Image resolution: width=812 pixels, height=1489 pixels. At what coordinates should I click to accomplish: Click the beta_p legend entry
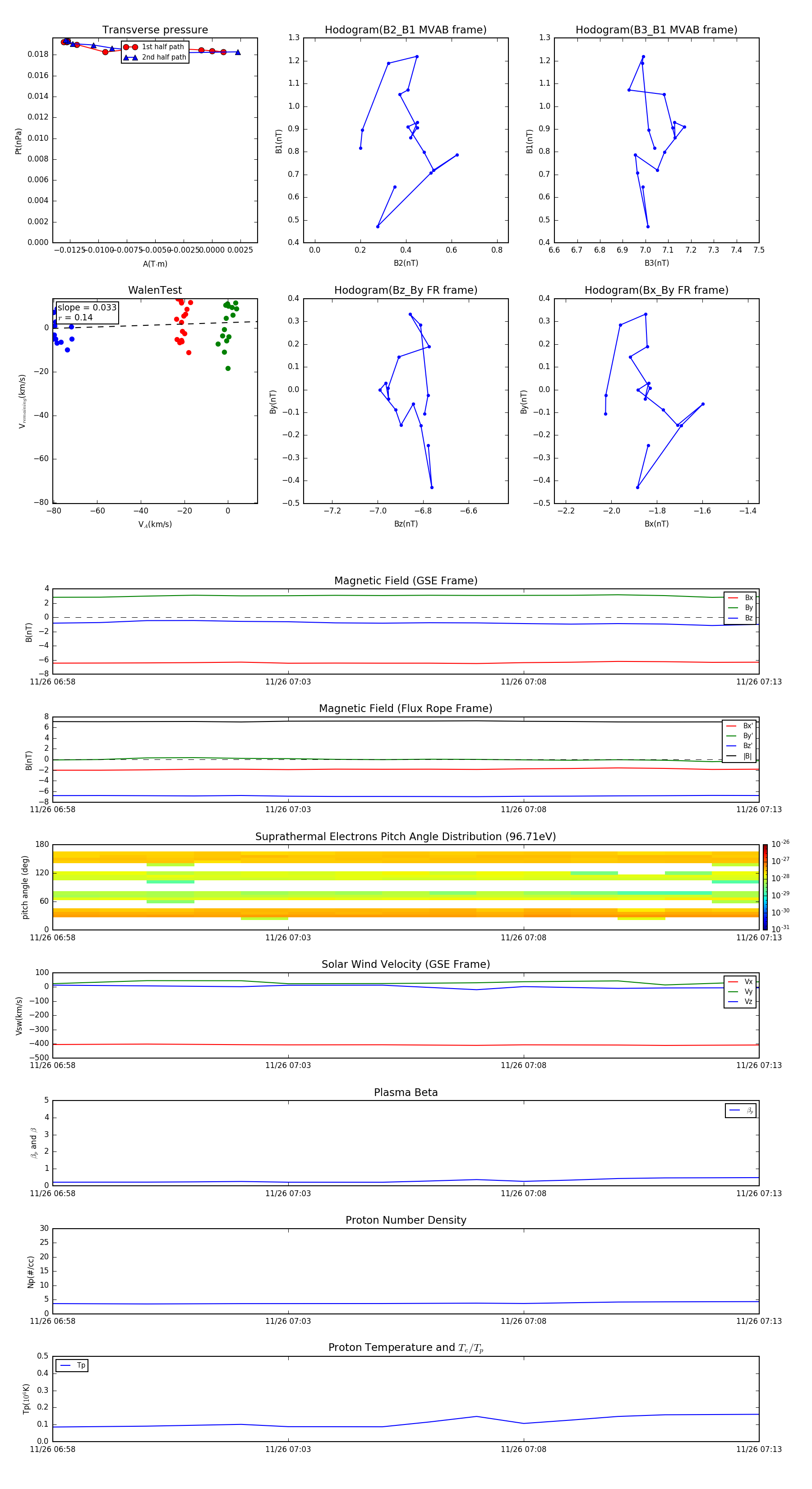(741, 1110)
